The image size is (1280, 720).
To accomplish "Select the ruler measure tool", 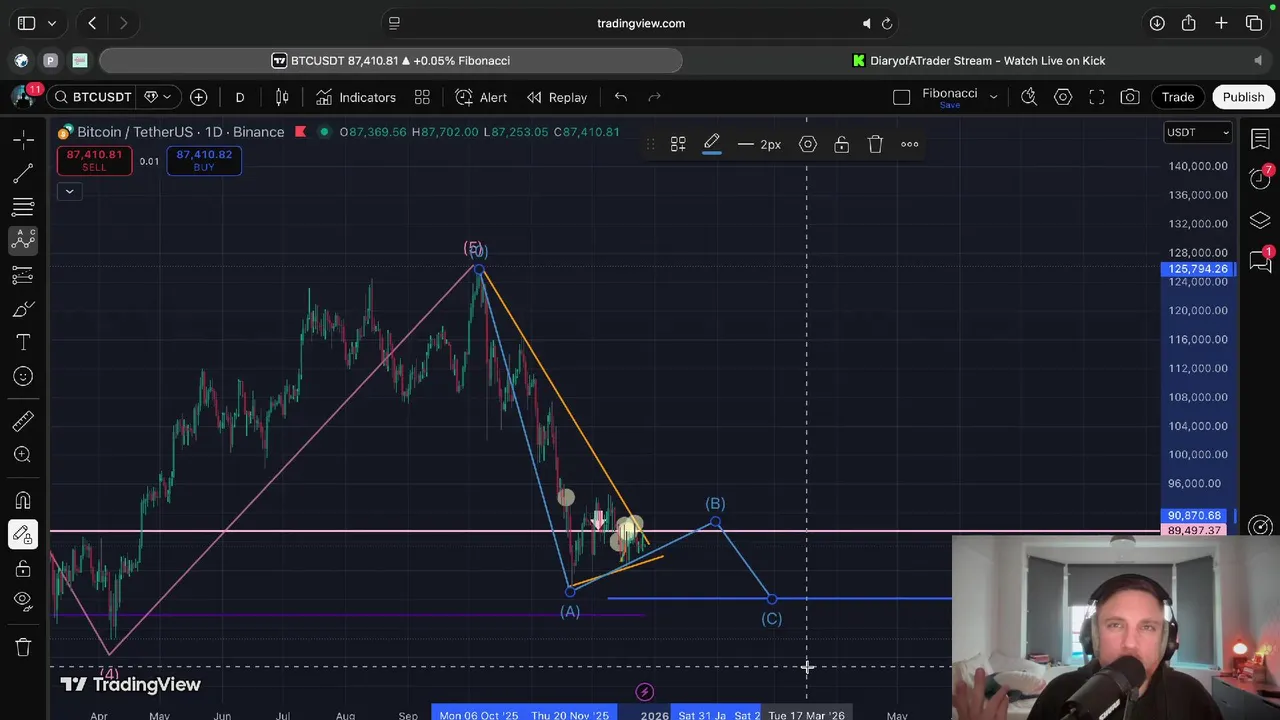I will click(x=23, y=422).
